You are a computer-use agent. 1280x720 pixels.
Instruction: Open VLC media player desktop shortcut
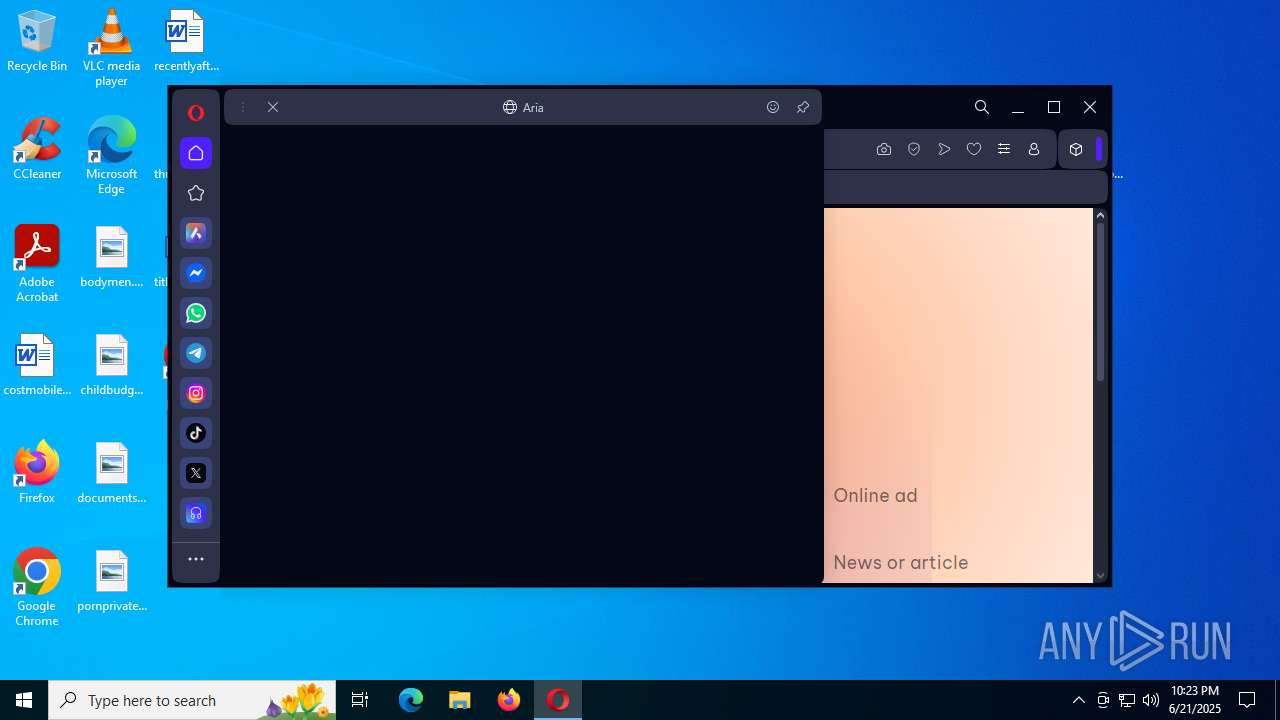111,48
